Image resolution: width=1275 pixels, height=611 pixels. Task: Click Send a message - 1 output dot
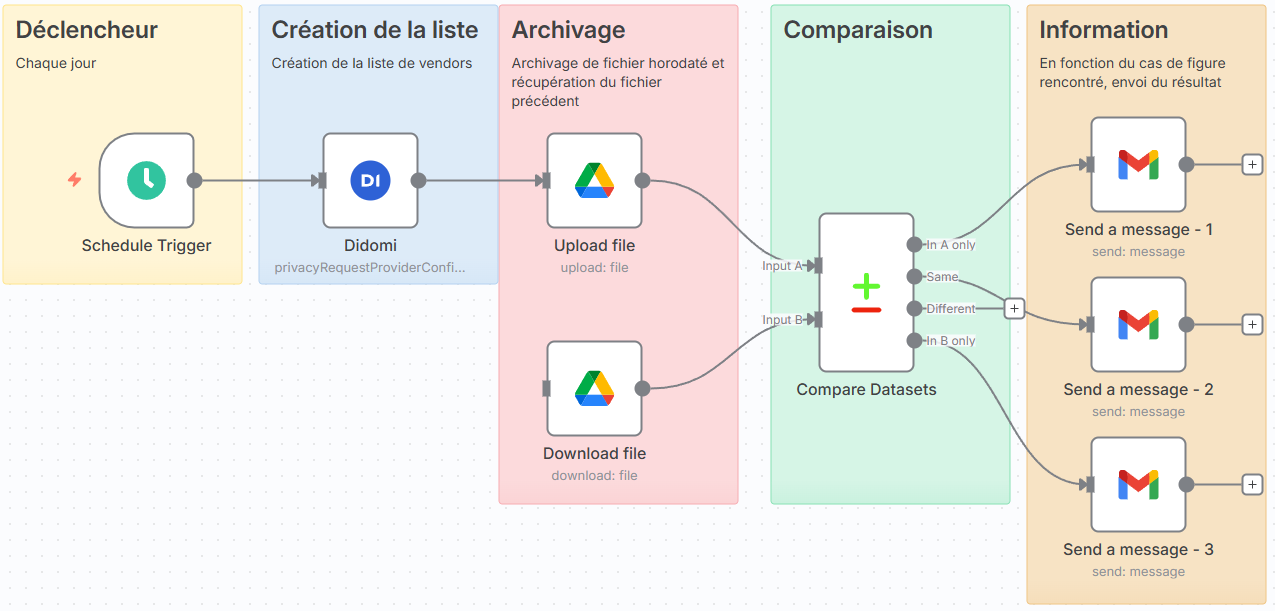[1186, 165]
